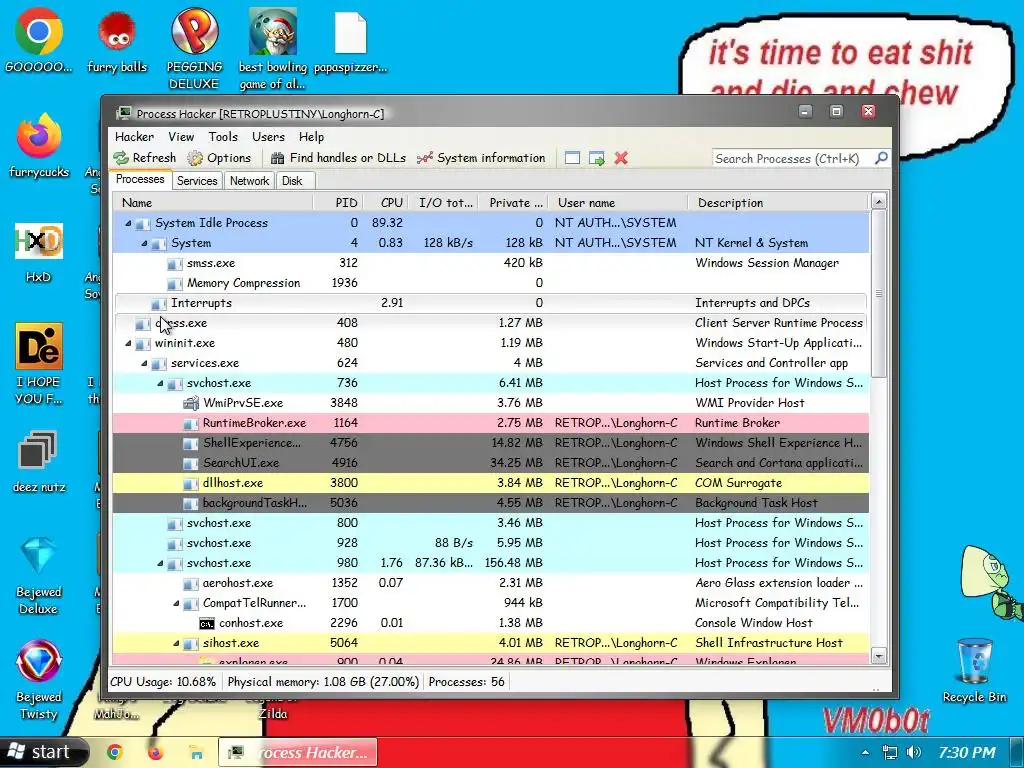Open Find handles or DLLs

click(338, 158)
